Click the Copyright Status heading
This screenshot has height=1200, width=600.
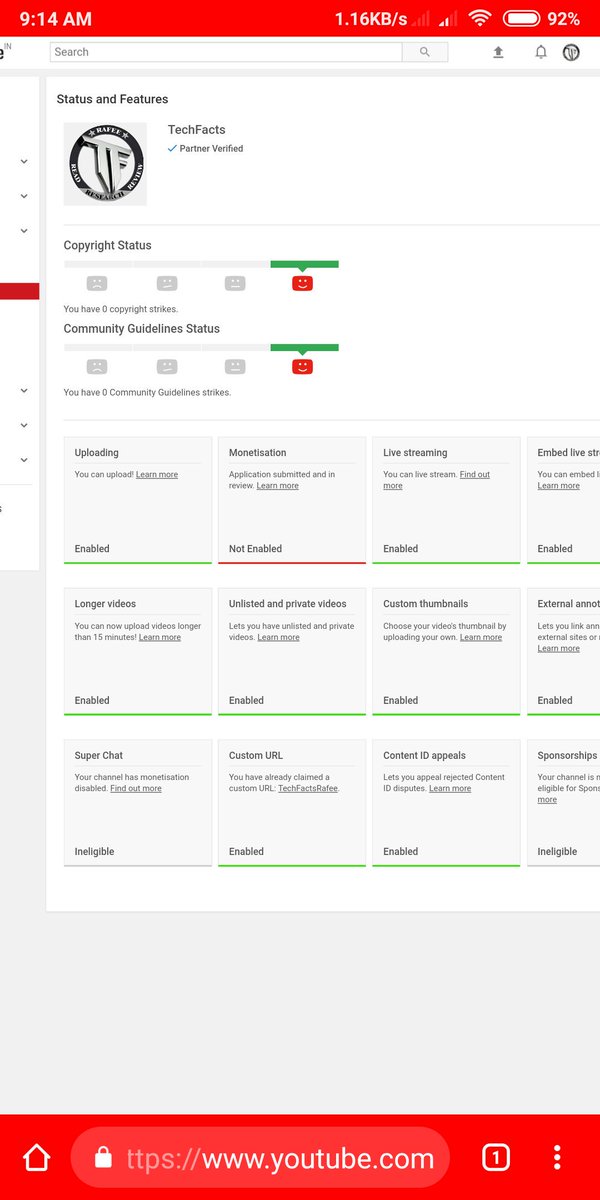107,245
